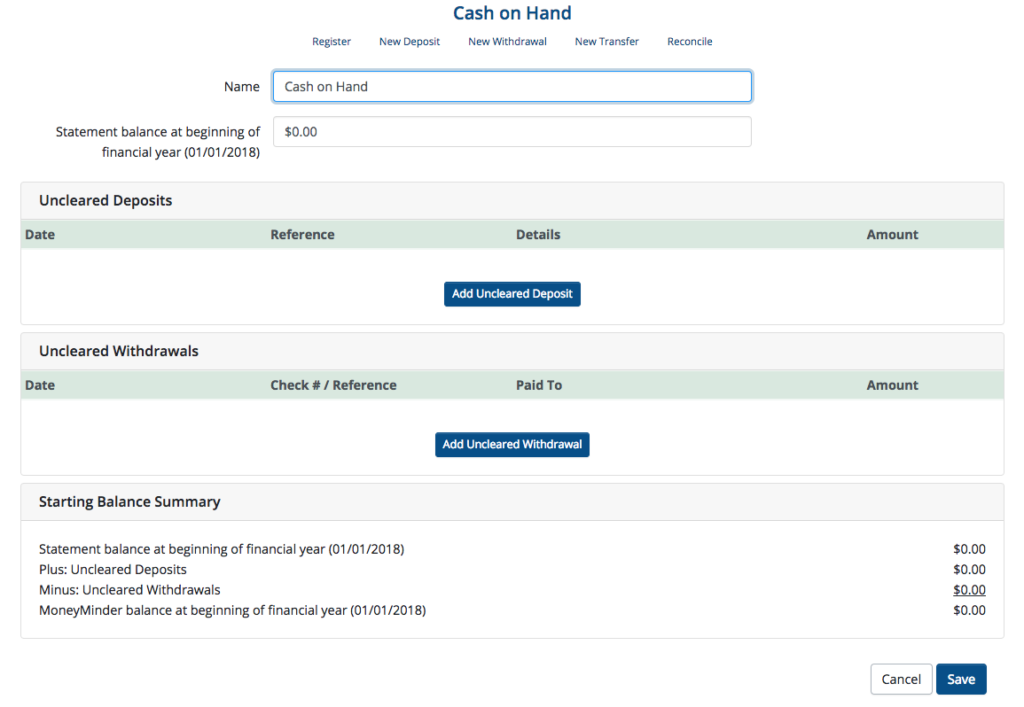This screenshot has height=707, width=1024.
Task: Click the underlined Uncleared Withdrawals $0.00 amount
Action: [x=968, y=590]
